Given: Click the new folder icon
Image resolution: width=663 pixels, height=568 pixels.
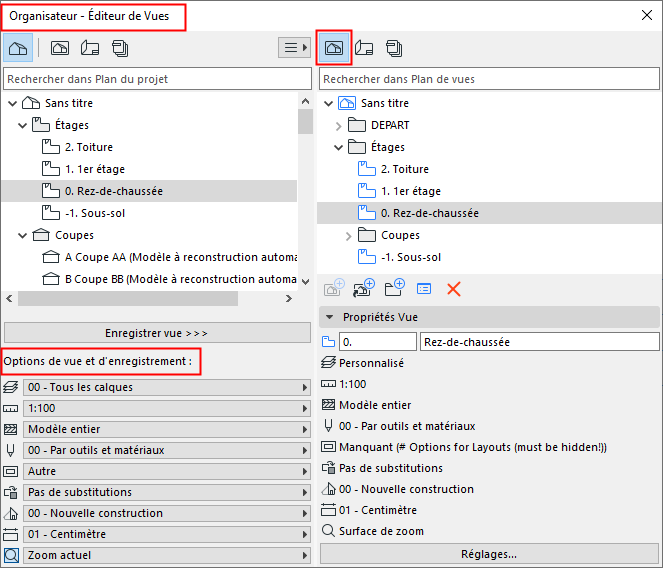Looking at the screenshot, I should click(x=395, y=288).
